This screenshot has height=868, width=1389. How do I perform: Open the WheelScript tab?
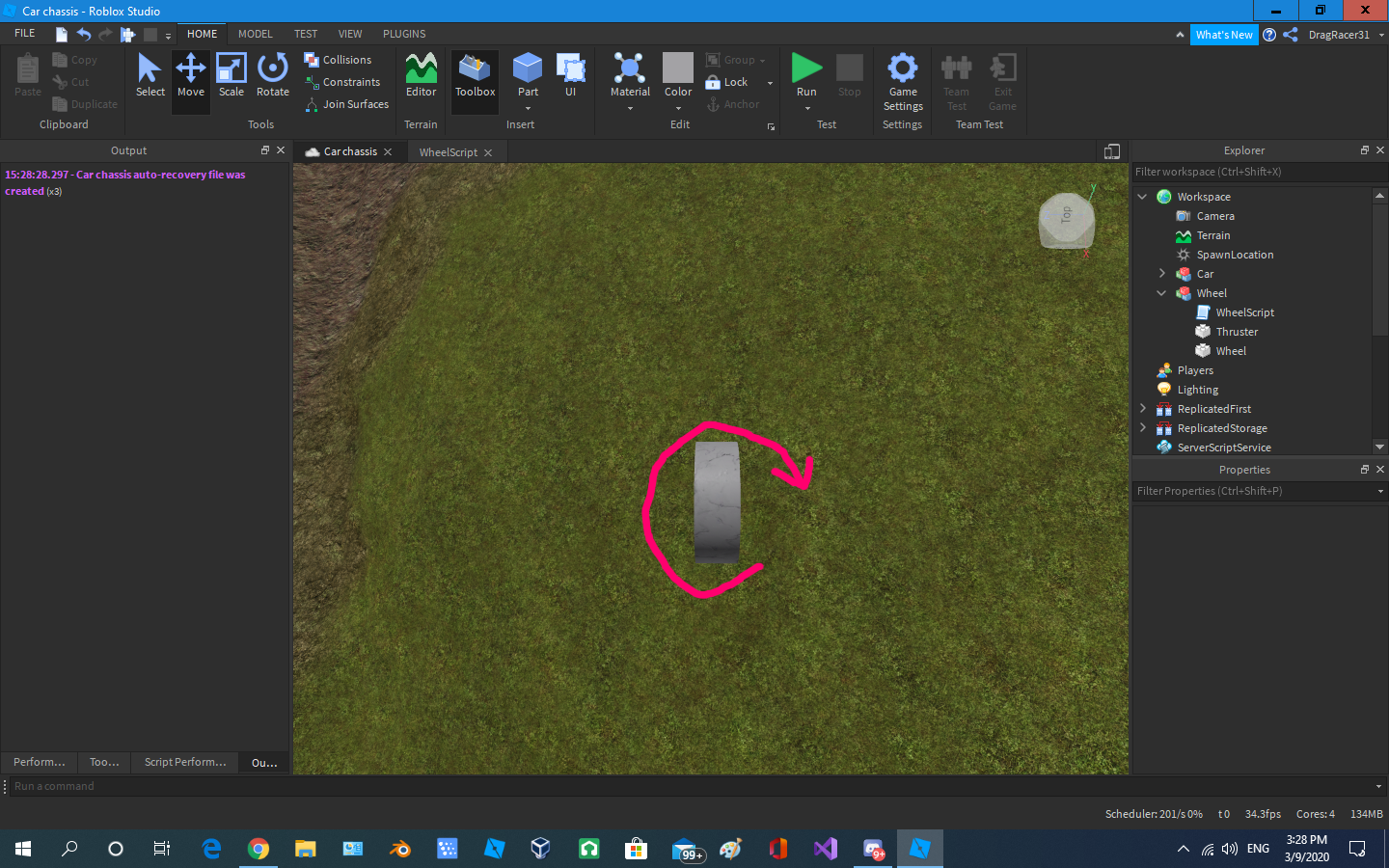(x=449, y=151)
